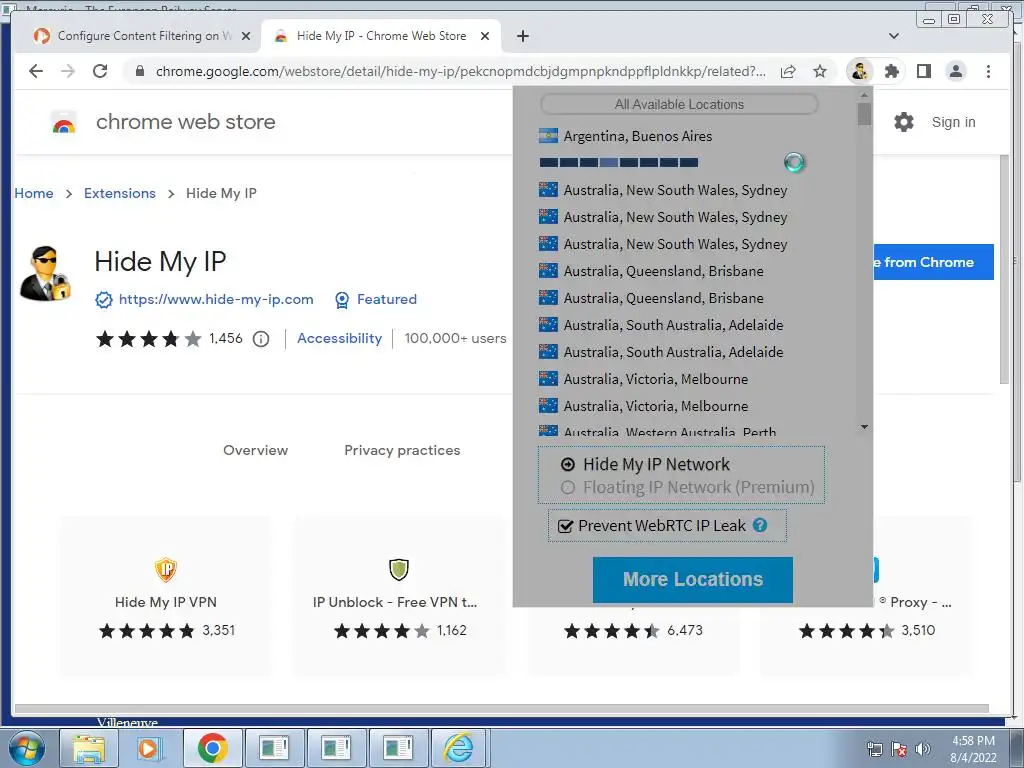Open the Chrome three-dot menu
Viewport: 1024px width, 768px height.
988,71
